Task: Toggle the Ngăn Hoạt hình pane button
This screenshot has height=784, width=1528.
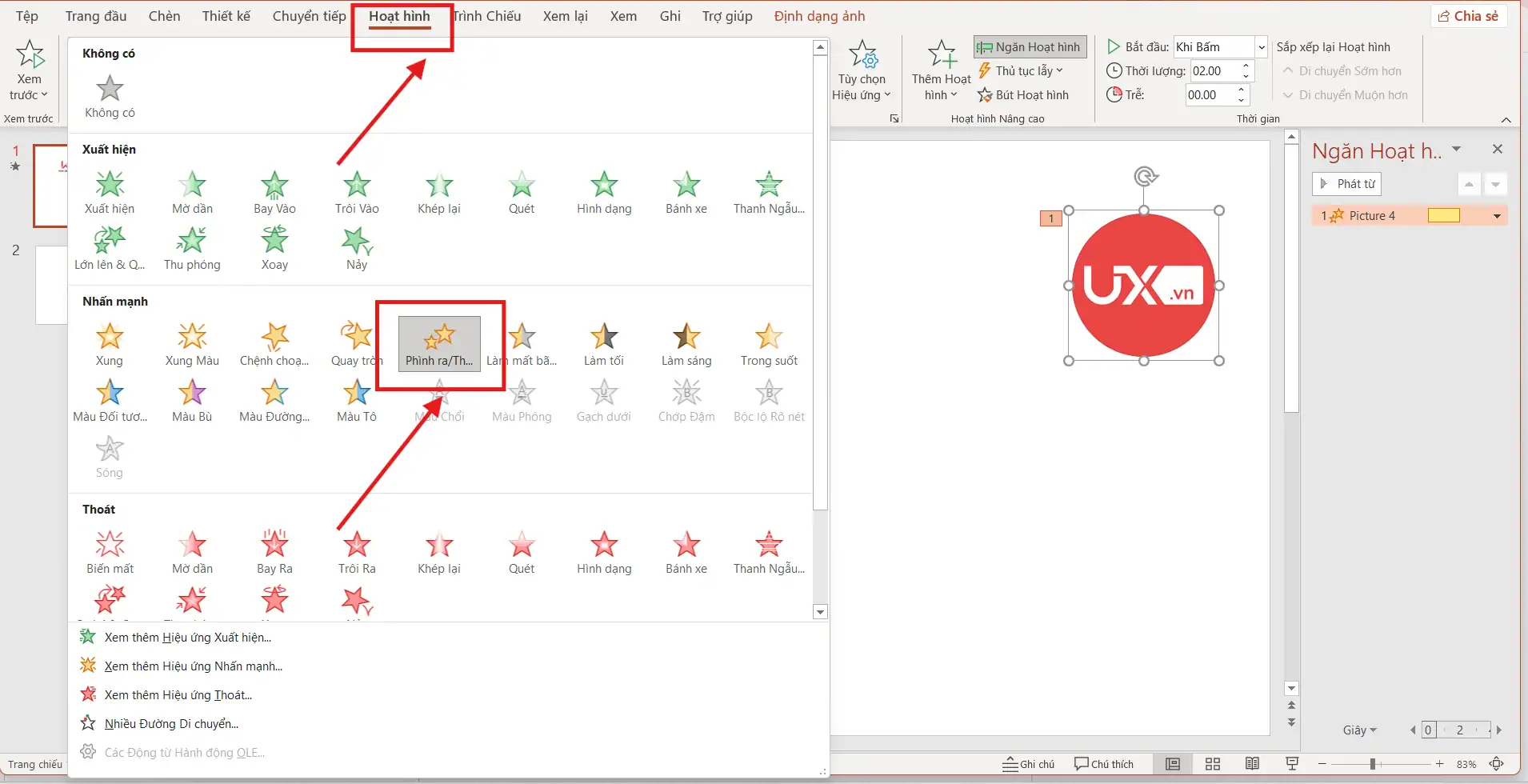Action: click(x=1030, y=47)
